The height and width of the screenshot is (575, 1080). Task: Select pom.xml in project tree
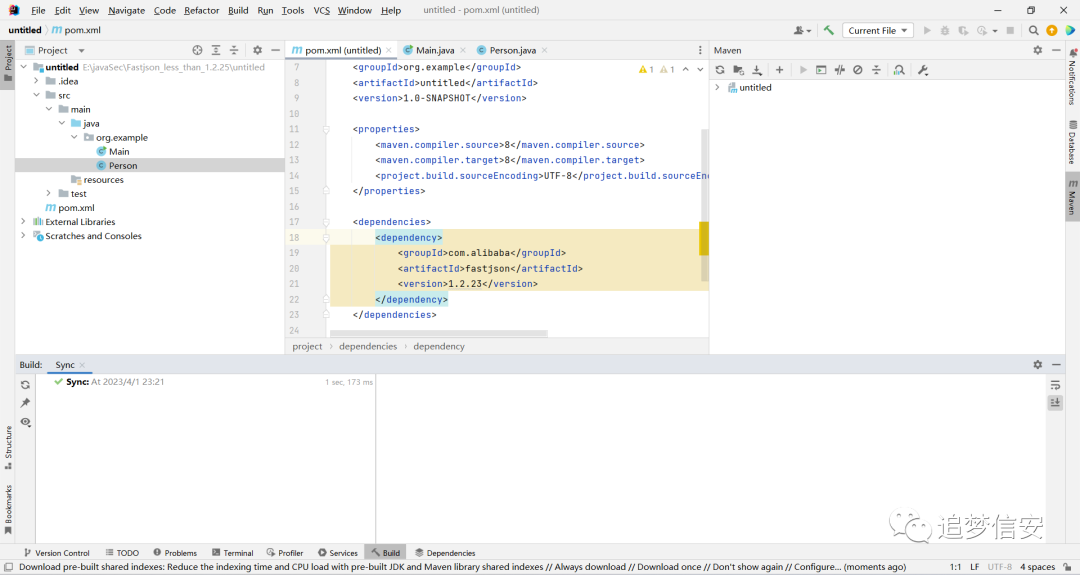76,208
